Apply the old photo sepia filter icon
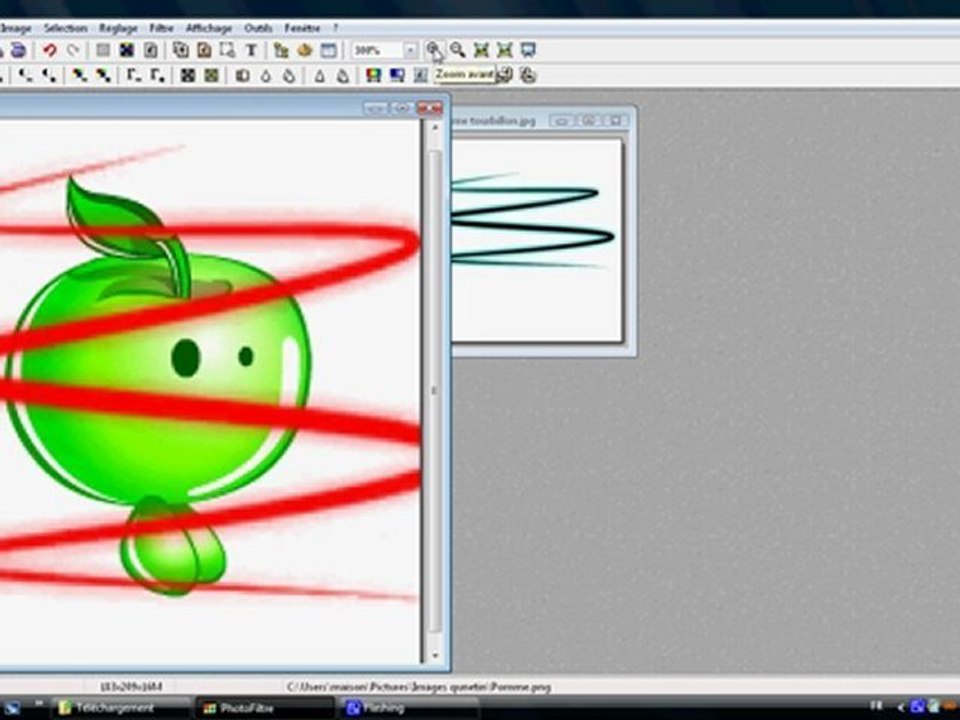 212,75
